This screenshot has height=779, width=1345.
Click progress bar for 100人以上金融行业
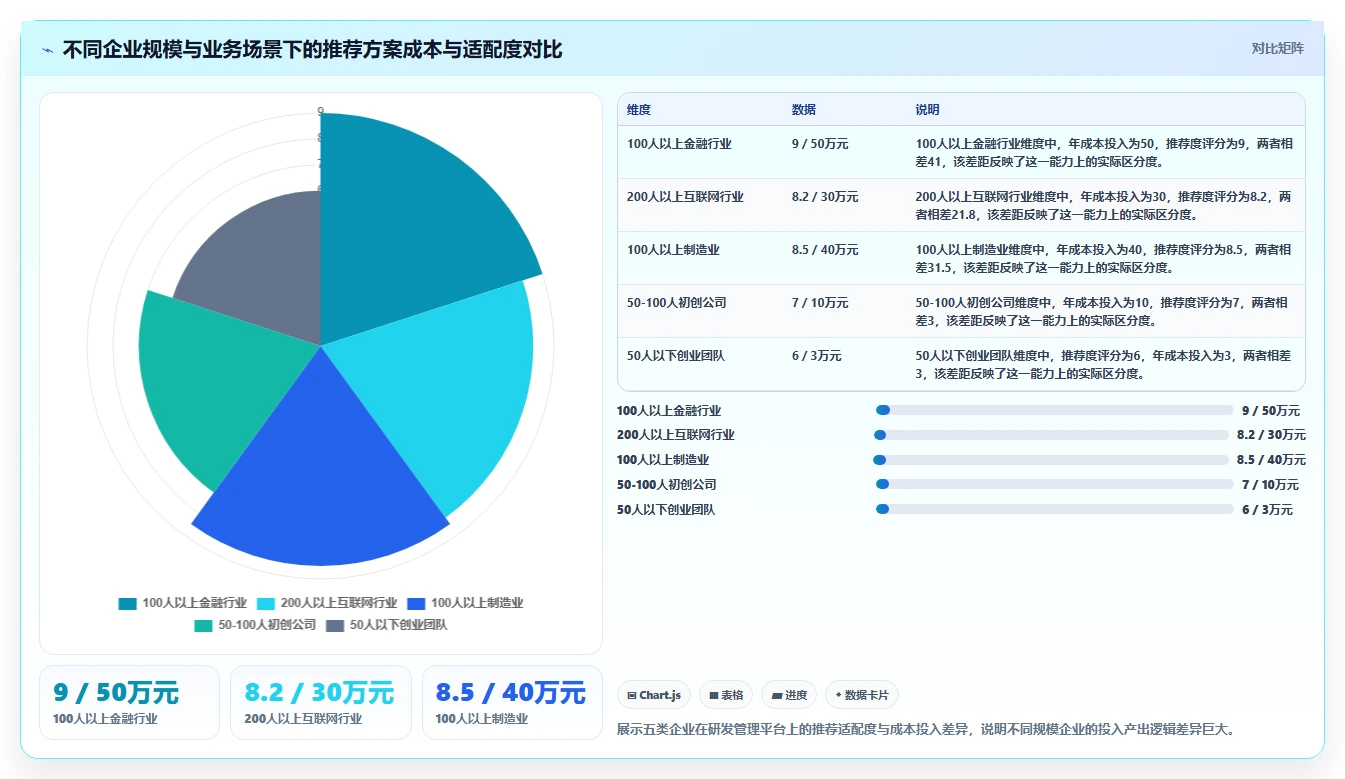click(x=1054, y=410)
